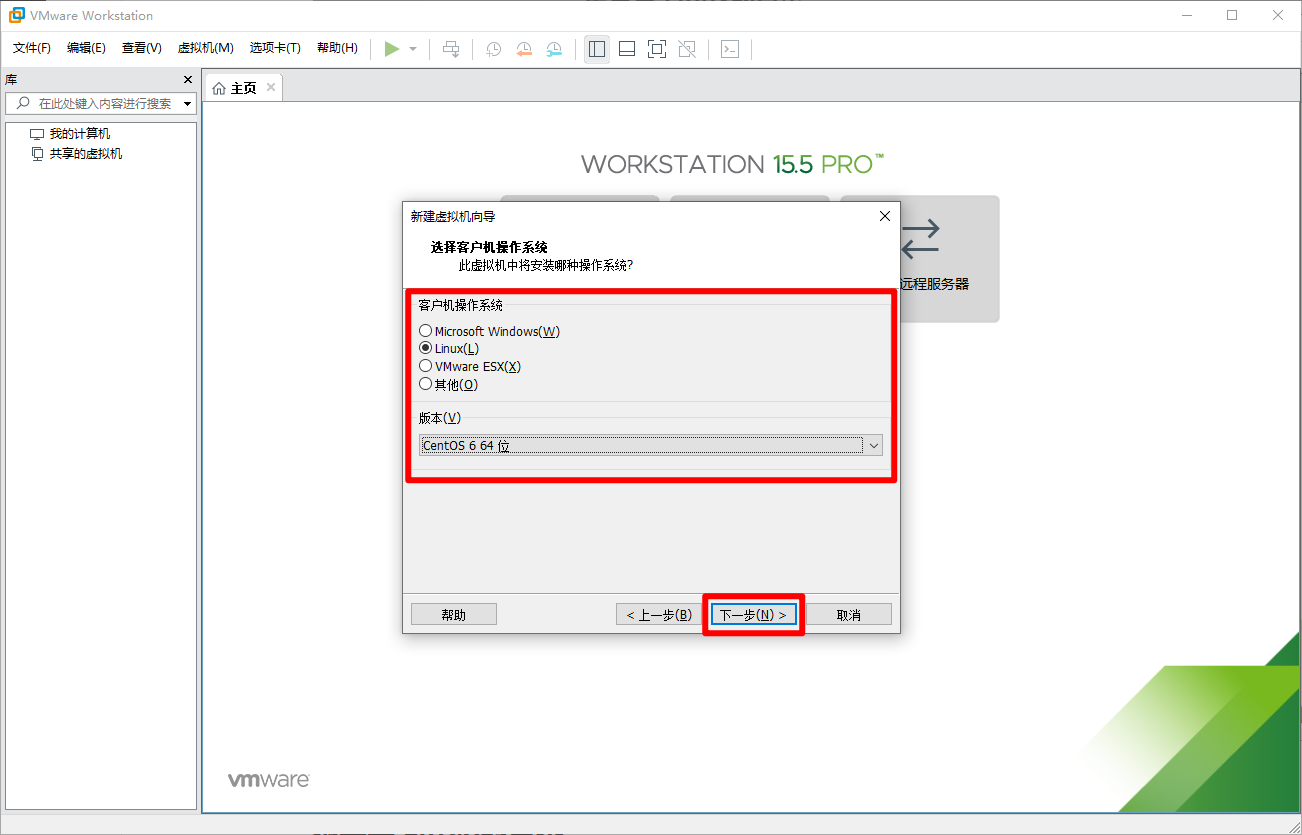Toggle the show library sidebar icon
This screenshot has height=835, width=1302.
tap(597, 49)
